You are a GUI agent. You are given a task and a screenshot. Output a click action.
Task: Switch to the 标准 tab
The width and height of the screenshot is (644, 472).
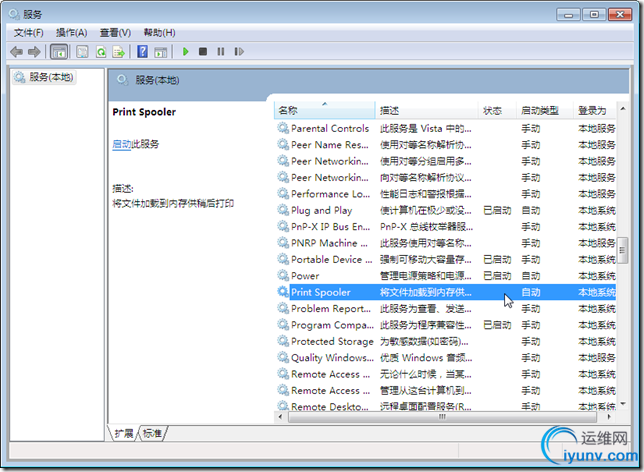pos(152,433)
